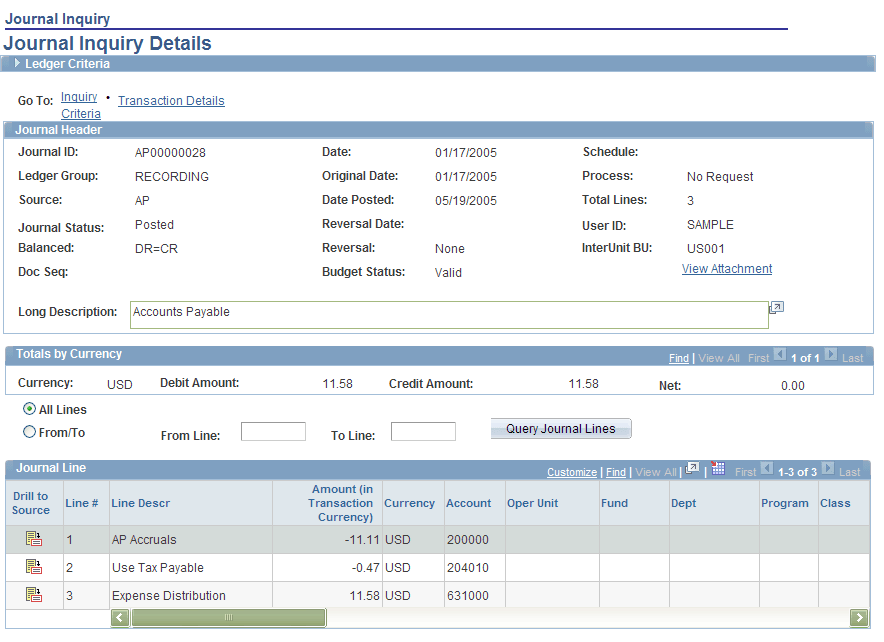Open Drill to Source for Use Tax Payable line

(34, 567)
